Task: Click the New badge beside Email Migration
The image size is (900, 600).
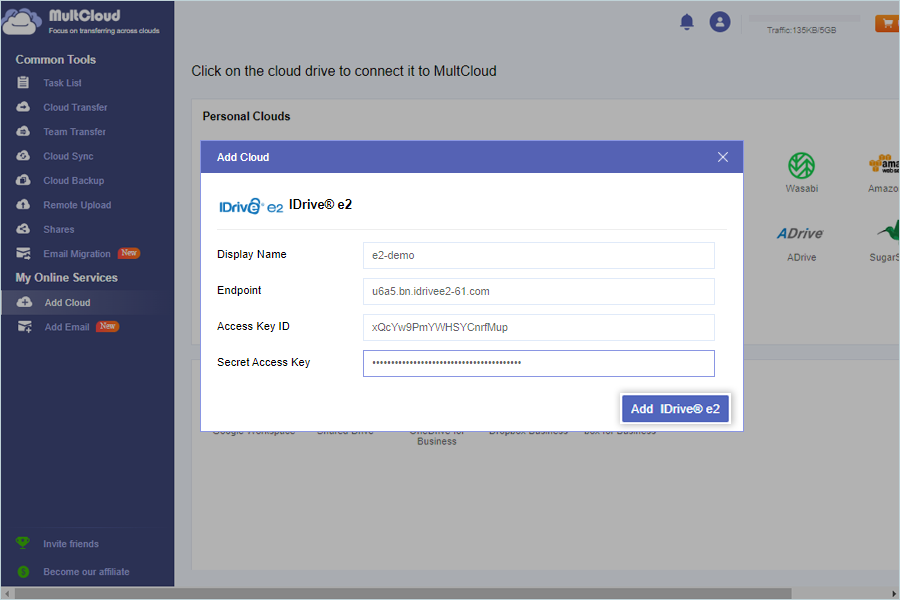Action: 129,253
